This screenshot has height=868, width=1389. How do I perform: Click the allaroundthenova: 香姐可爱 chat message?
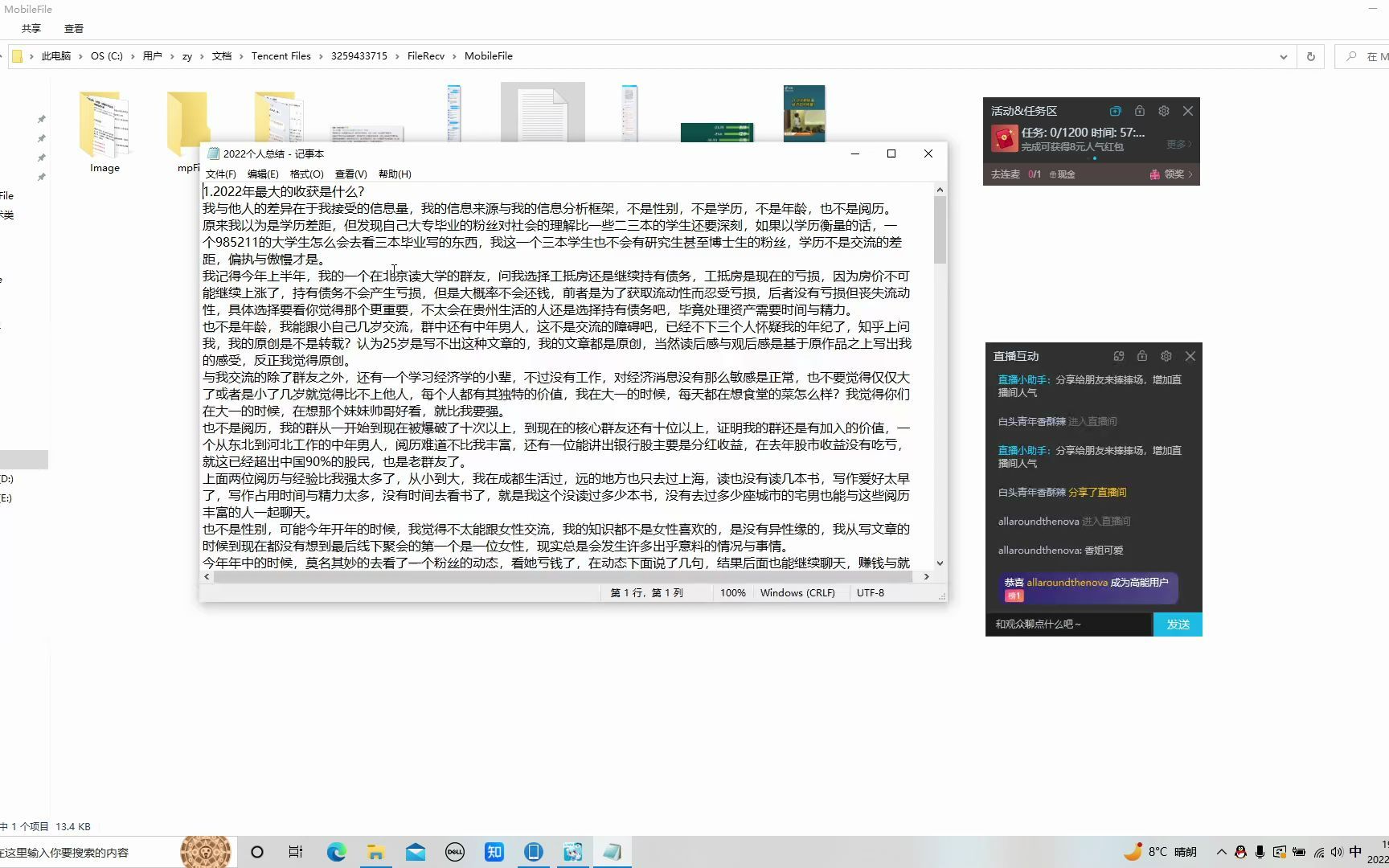click(x=1061, y=551)
